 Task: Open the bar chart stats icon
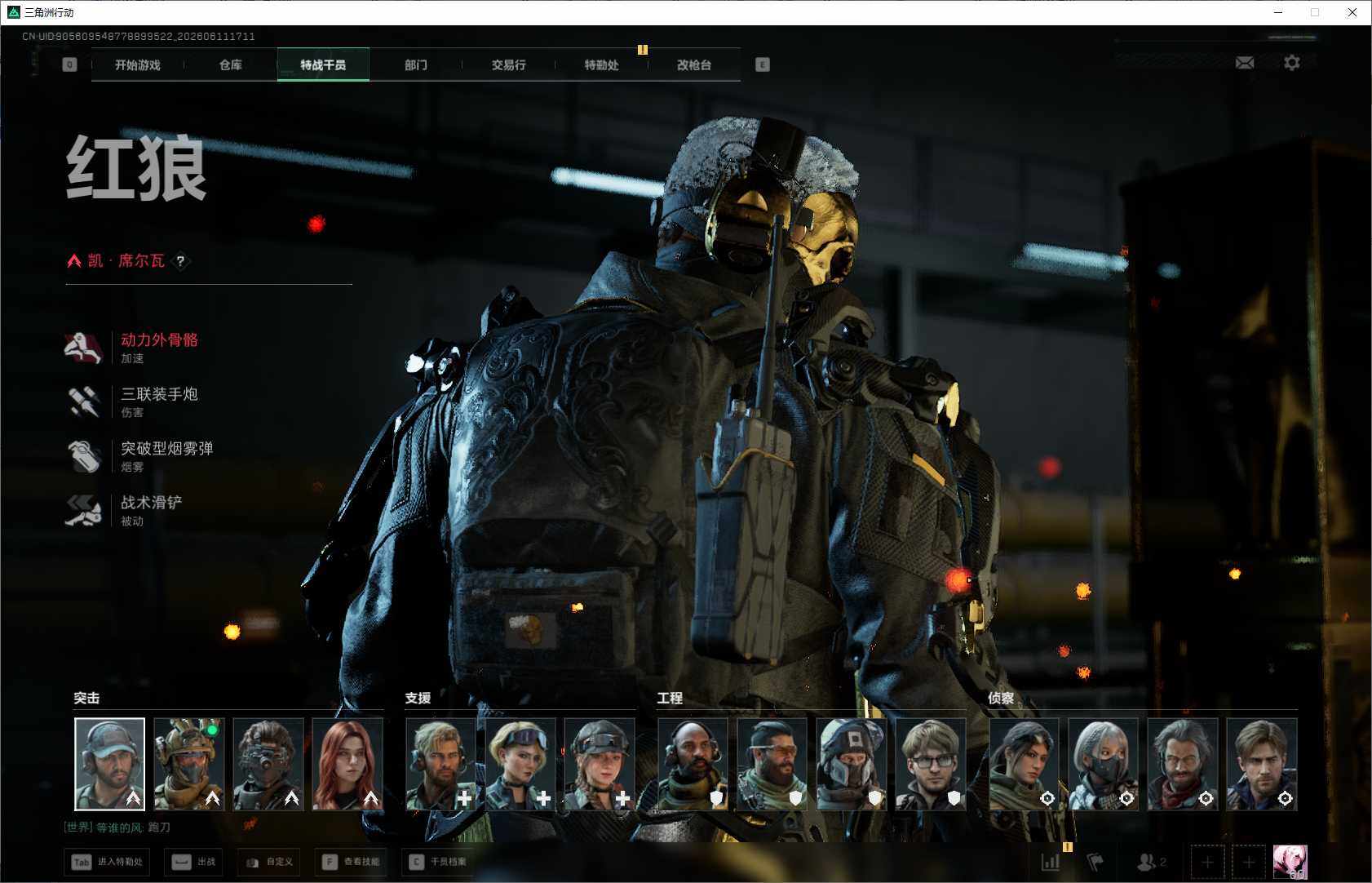click(x=1051, y=862)
